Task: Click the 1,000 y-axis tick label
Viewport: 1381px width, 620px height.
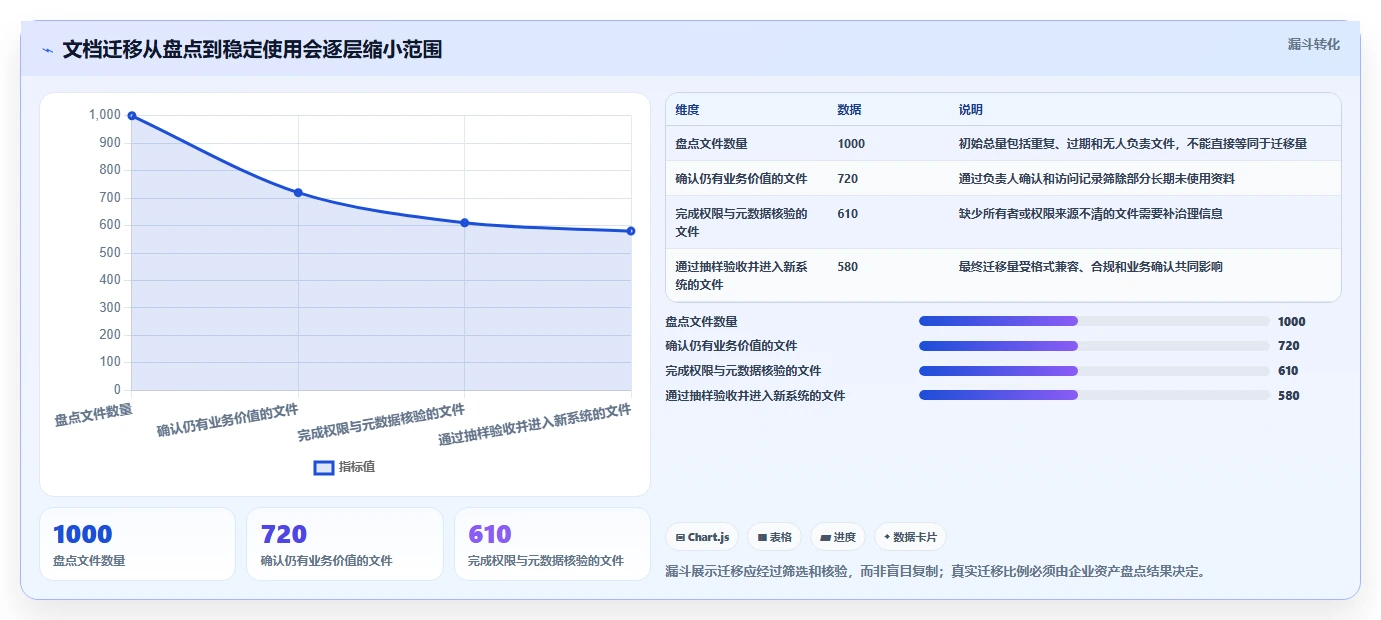Action: (105, 115)
